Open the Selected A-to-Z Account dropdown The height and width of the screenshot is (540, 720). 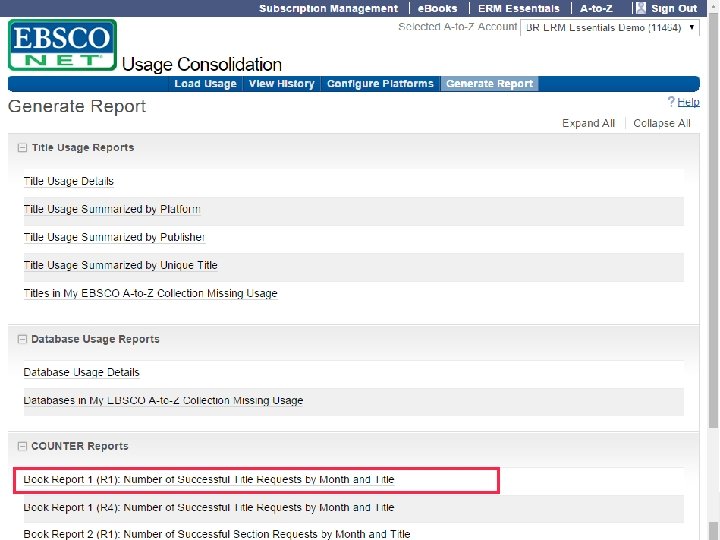610,28
